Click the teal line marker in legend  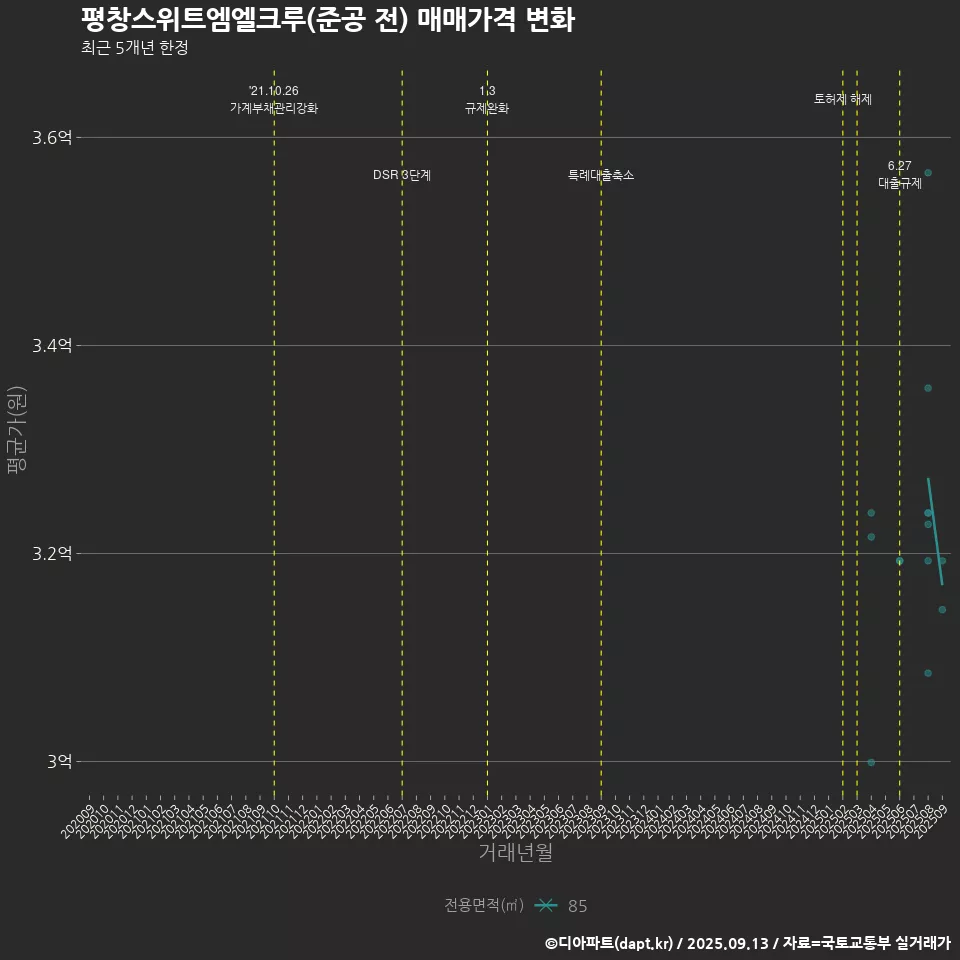point(546,906)
